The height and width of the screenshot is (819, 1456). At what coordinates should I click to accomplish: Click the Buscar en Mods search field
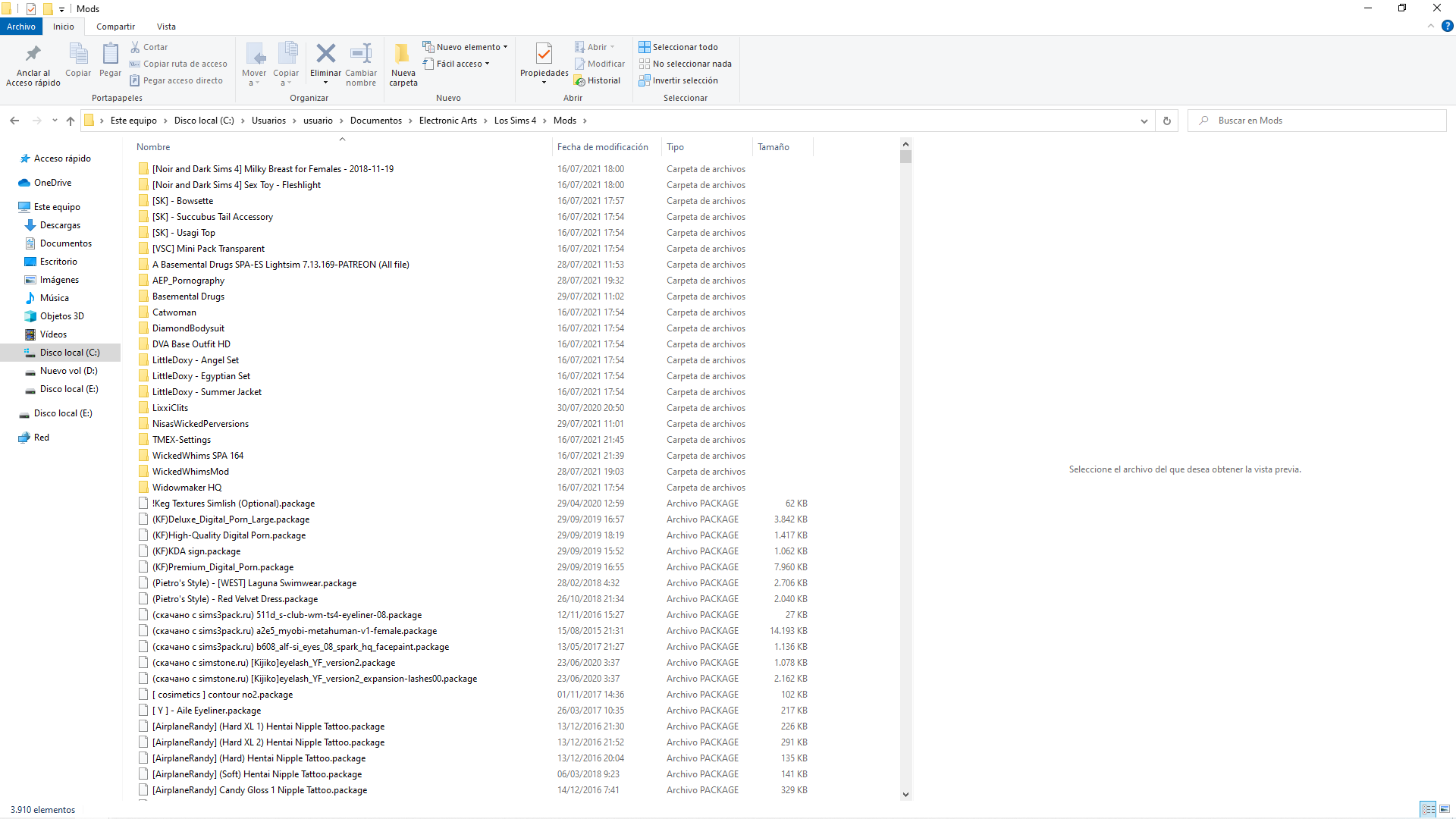pos(1318,121)
